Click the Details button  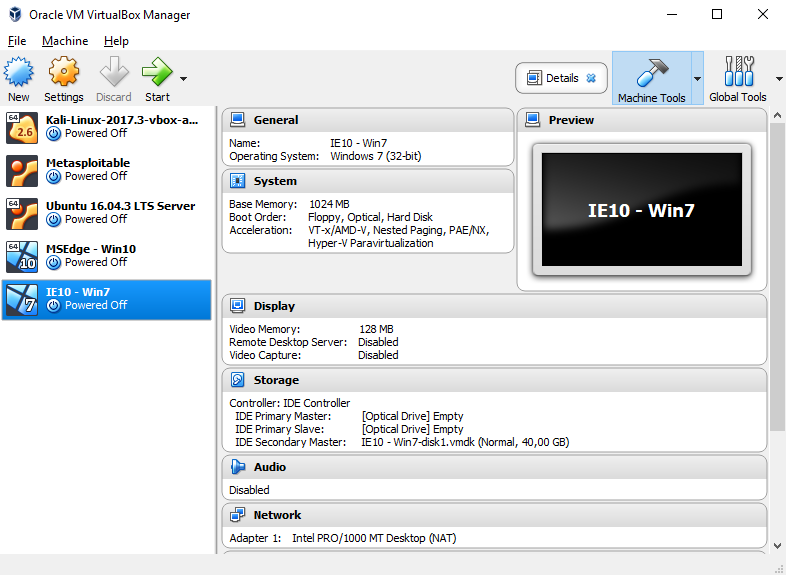pyautogui.click(x=561, y=78)
